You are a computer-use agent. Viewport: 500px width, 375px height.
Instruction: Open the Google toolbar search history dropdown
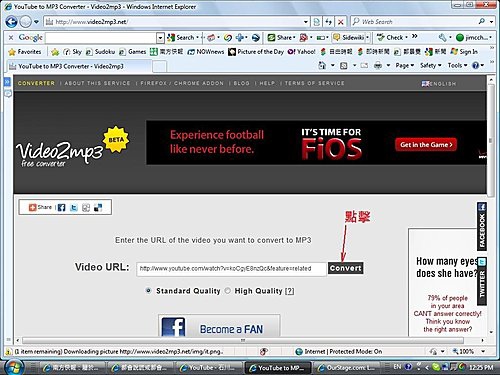(x=160, y=38)
